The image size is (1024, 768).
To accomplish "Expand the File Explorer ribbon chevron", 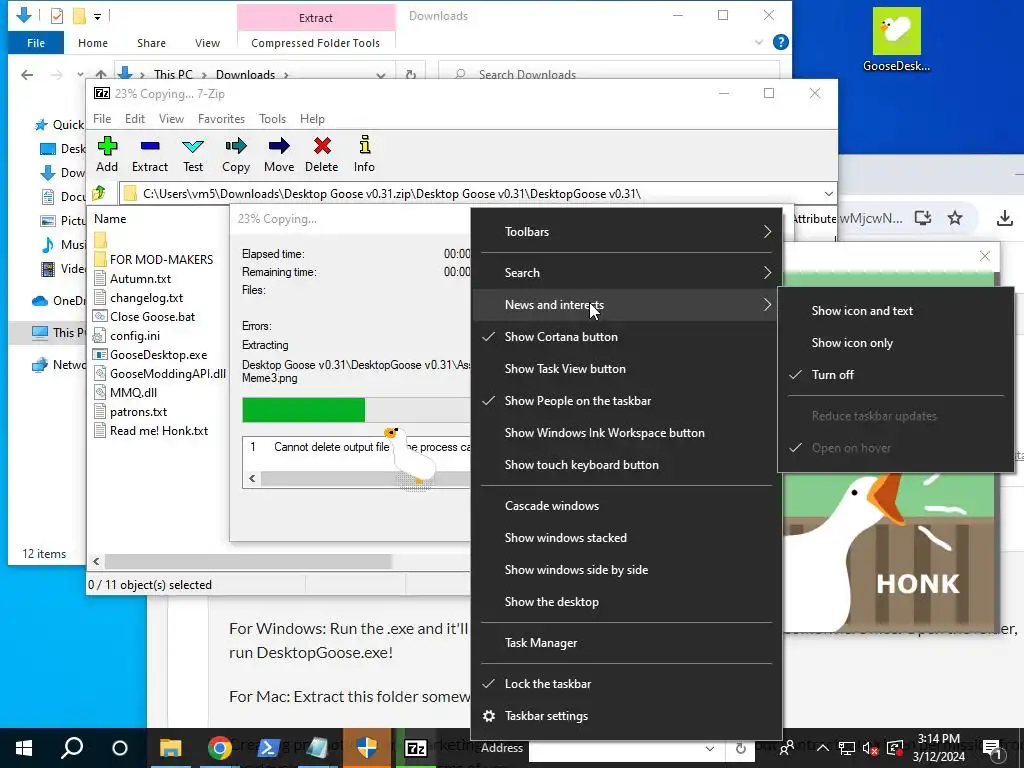I will [x=758, y=42].
